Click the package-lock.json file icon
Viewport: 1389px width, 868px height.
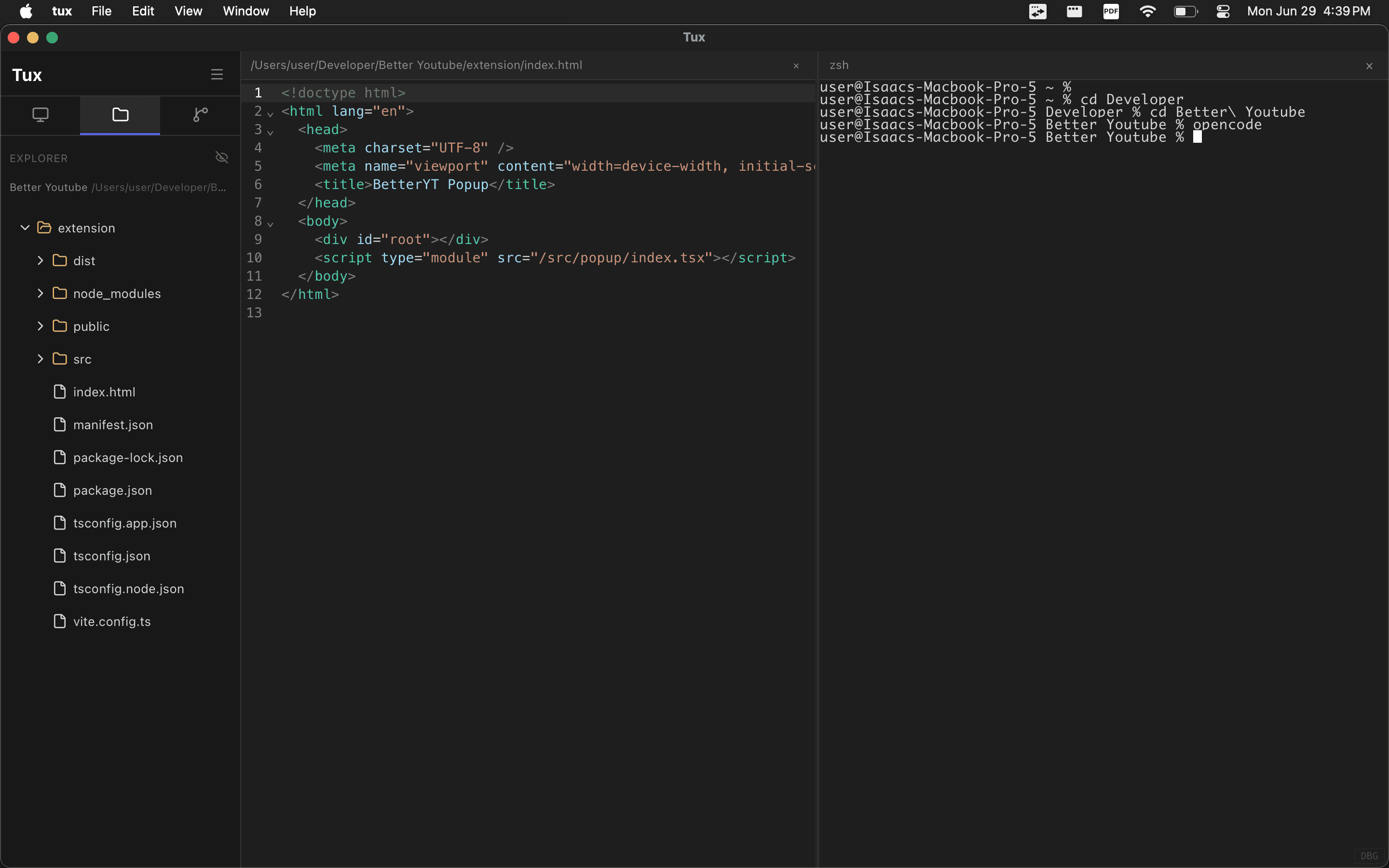point(60,457)
